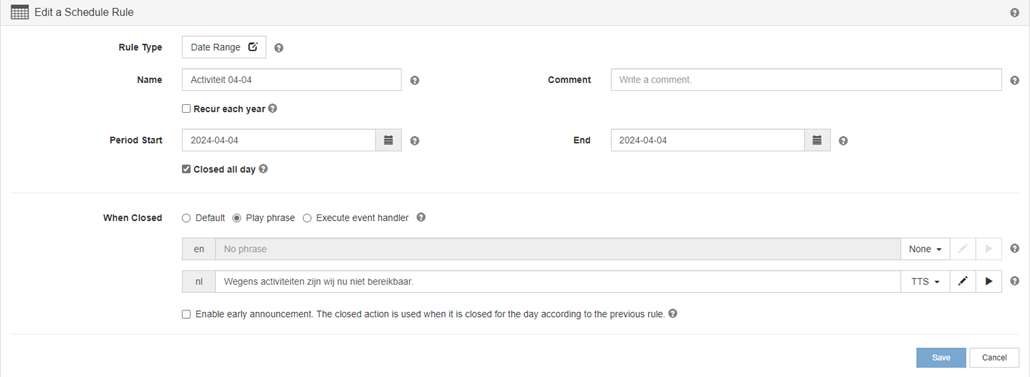The width and height of the screenshot is (1030, 377).
Task: Click the help icon beside Comment field
Action: pos(1014,80)
